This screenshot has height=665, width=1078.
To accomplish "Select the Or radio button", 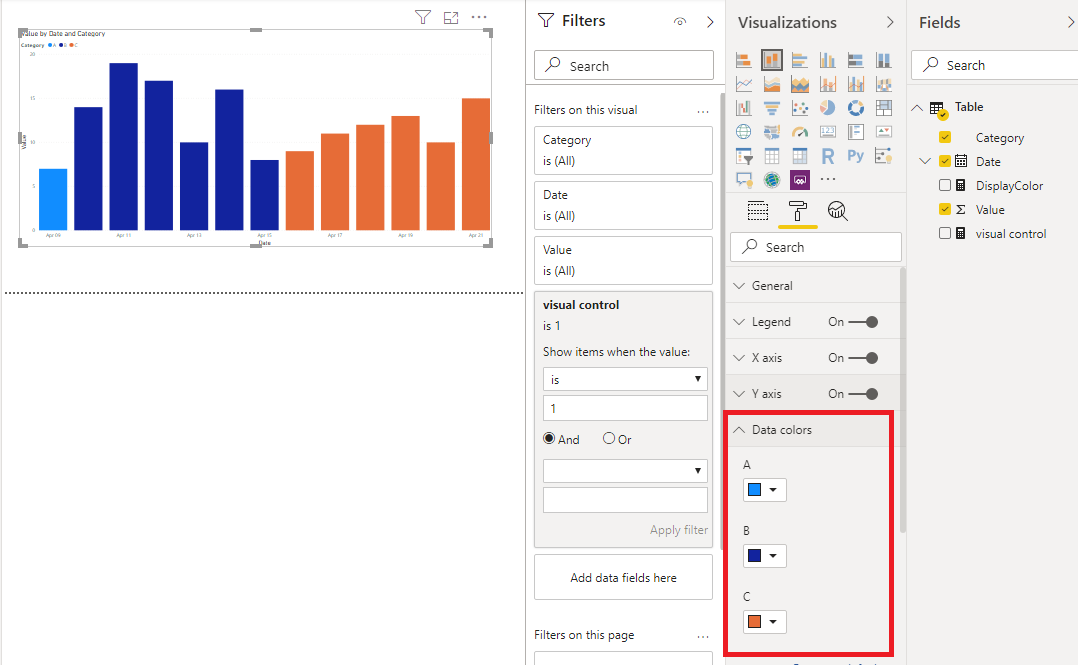I will pos(608,438).
